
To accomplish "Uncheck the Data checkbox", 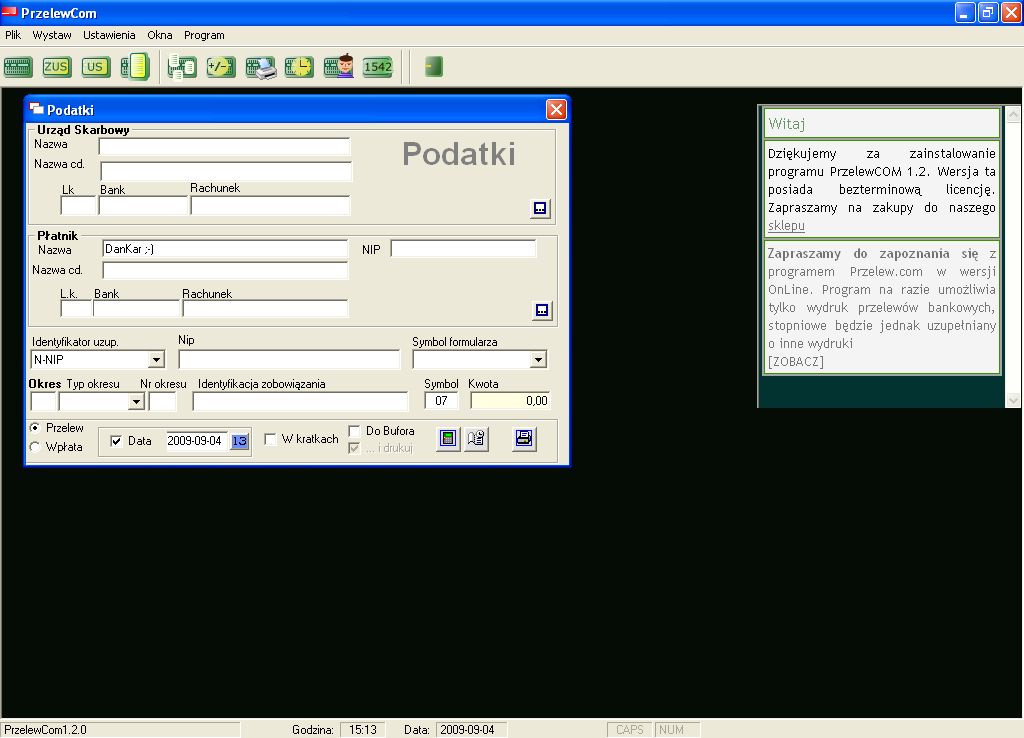I will point(116,441).
